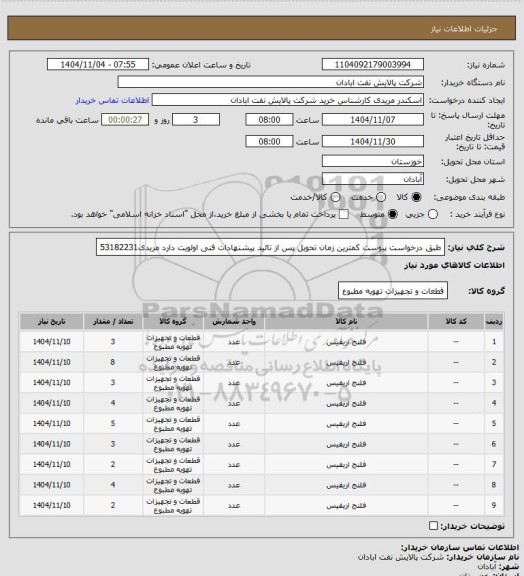Click the buyer name field شرکت پالایش نفت ابادان
Viewport: 524px width, 576px height.
click(x=270, y=82)
